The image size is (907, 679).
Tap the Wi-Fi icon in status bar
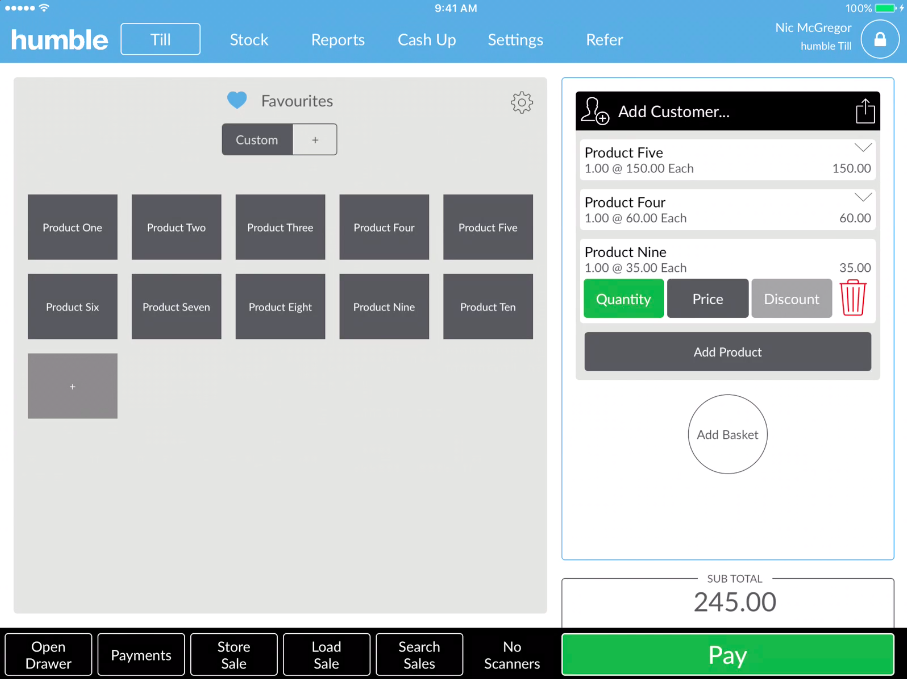[x=44, y=8]
